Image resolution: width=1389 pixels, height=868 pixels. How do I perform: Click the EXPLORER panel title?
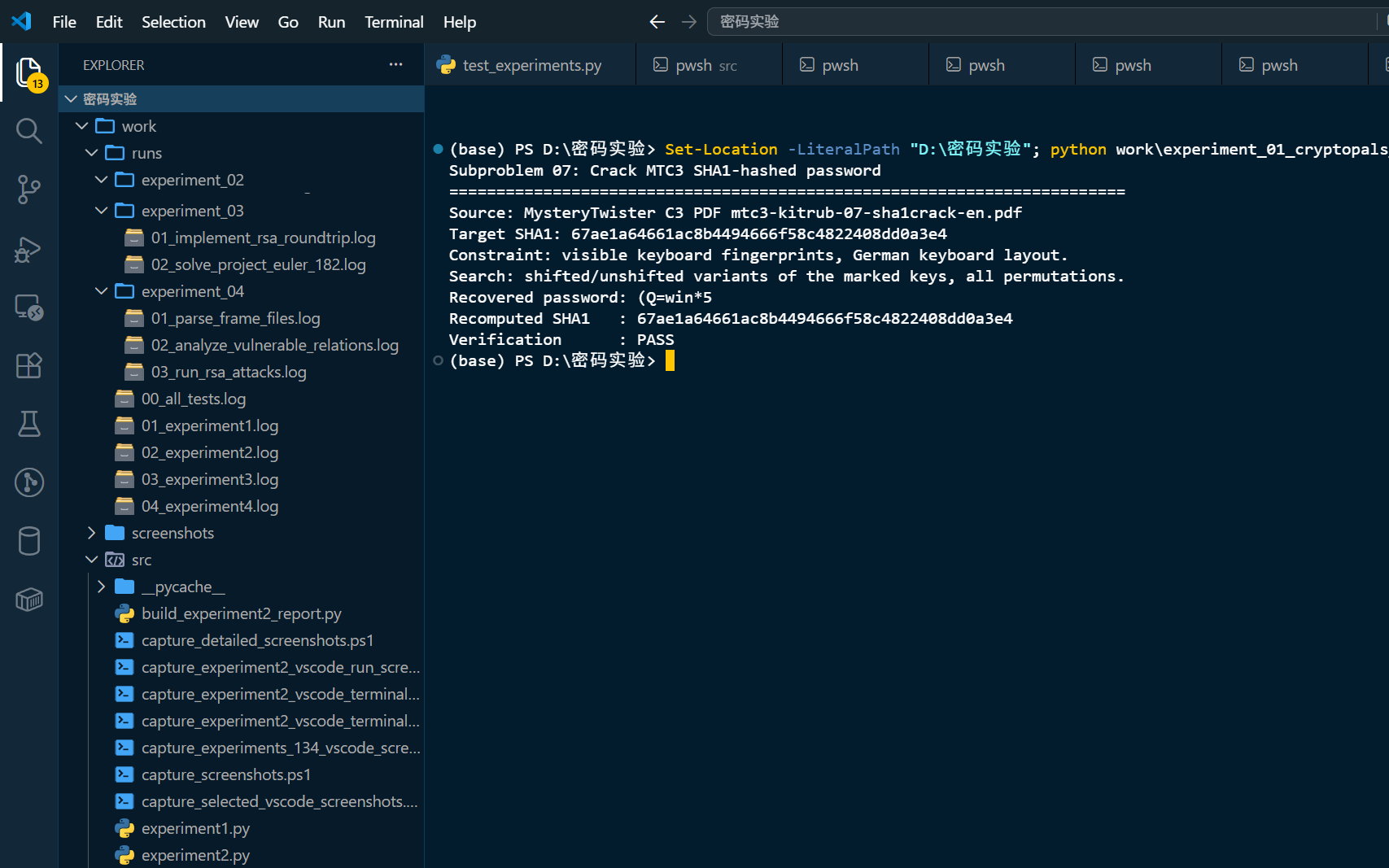(x=113, y=65)
